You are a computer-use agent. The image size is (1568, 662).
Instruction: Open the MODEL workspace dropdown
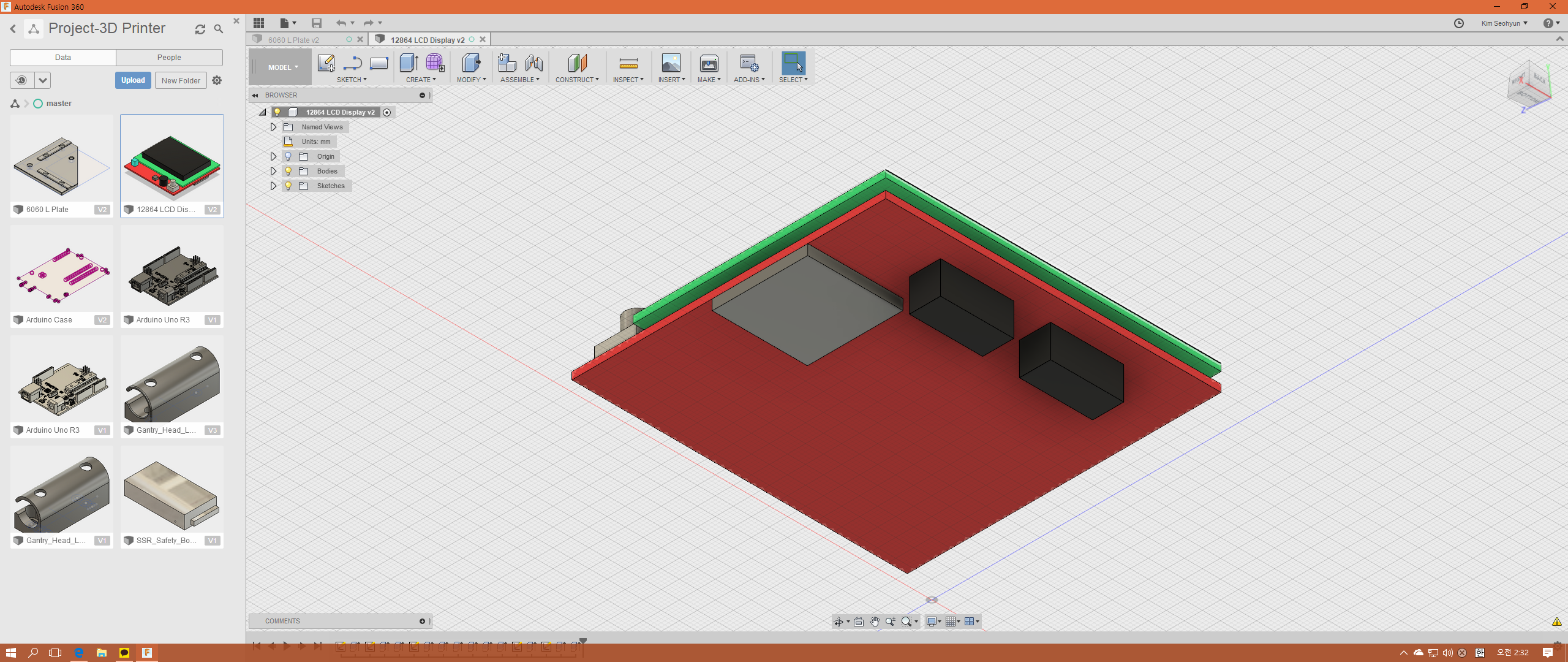click(282, 67)
